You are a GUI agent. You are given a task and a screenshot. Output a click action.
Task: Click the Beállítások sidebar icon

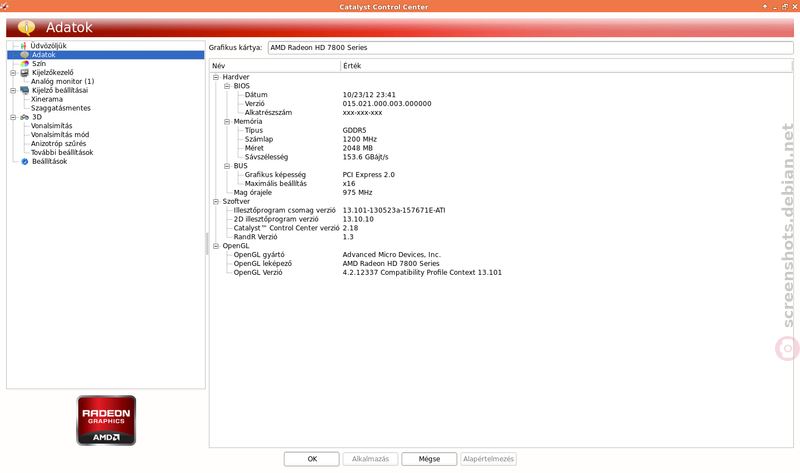click(24, 161)
